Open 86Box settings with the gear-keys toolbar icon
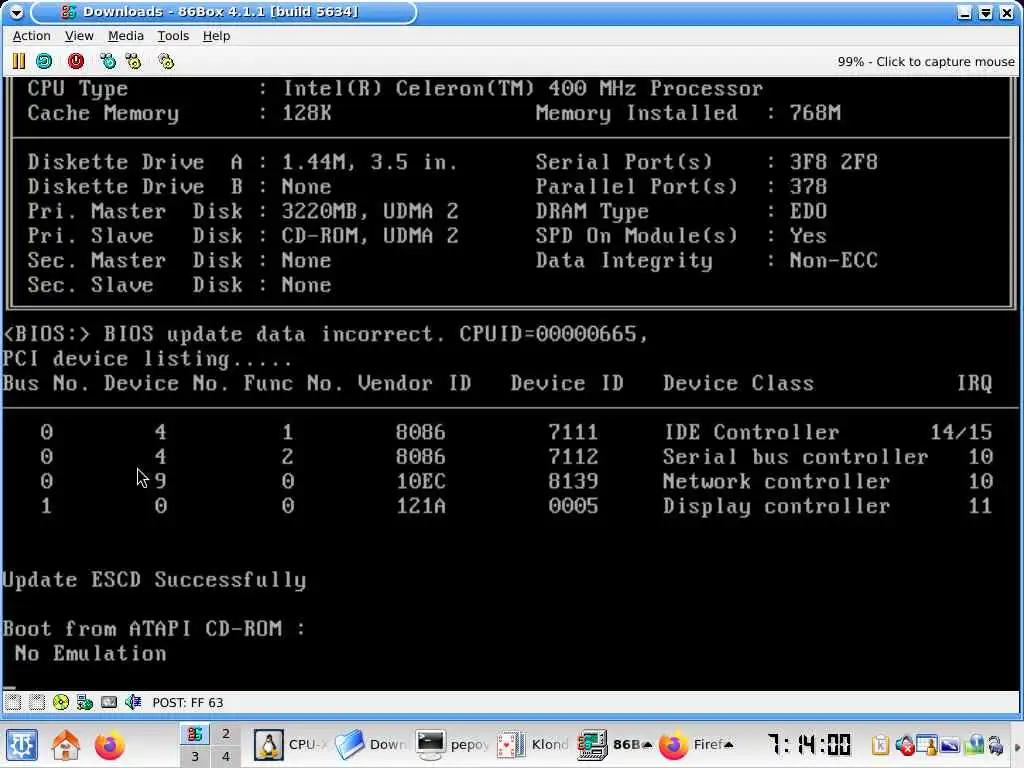This screenshot has width=1024, height=768. pos(166,61)
